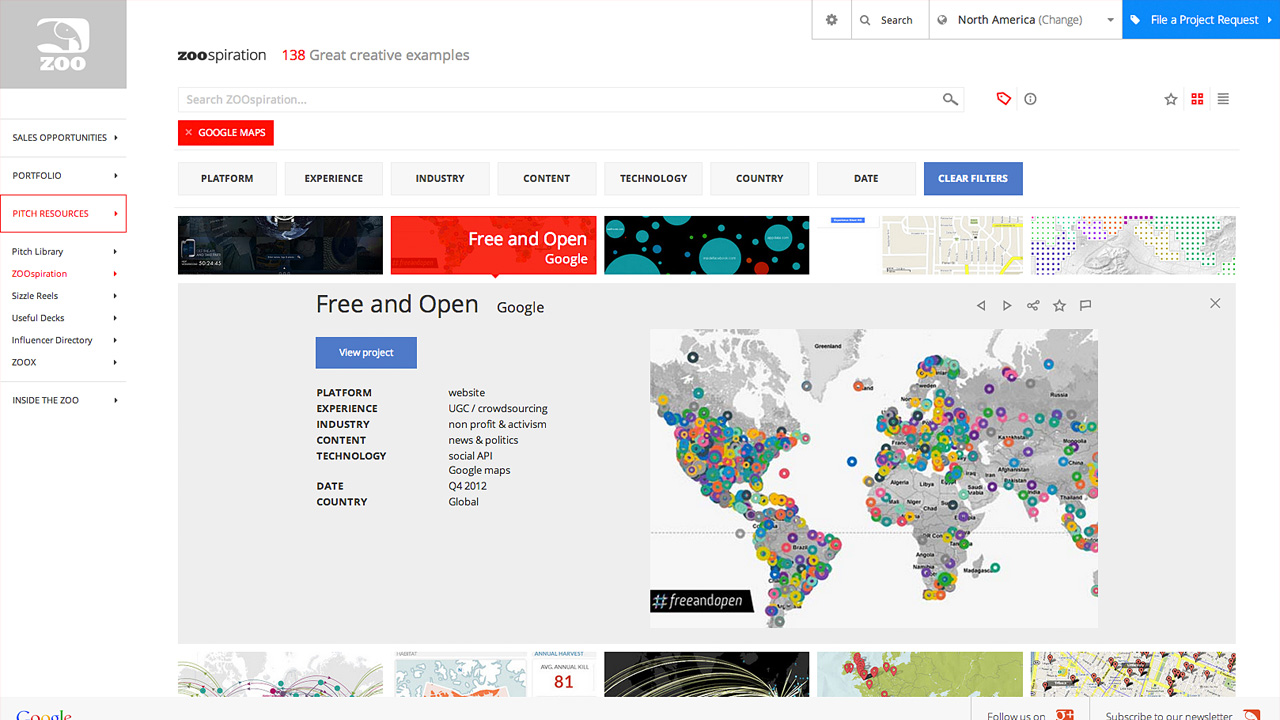This screenshot has width=1280, height=720.
Task: Click the settings gear icon
Action: [831, 20]
